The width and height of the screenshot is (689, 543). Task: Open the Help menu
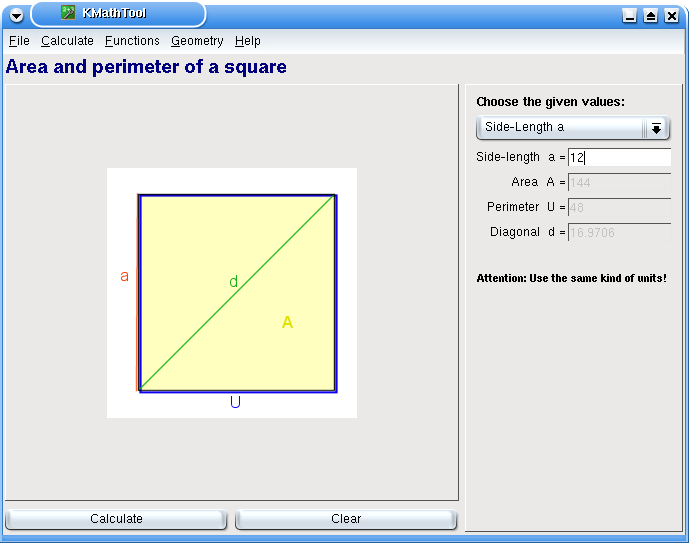click(248, 41)
